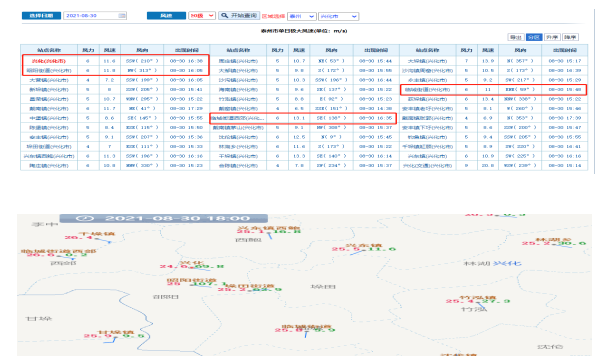Click the blue 选择日期 label
This screenshot has width=608, height=364.
point(41,16)
